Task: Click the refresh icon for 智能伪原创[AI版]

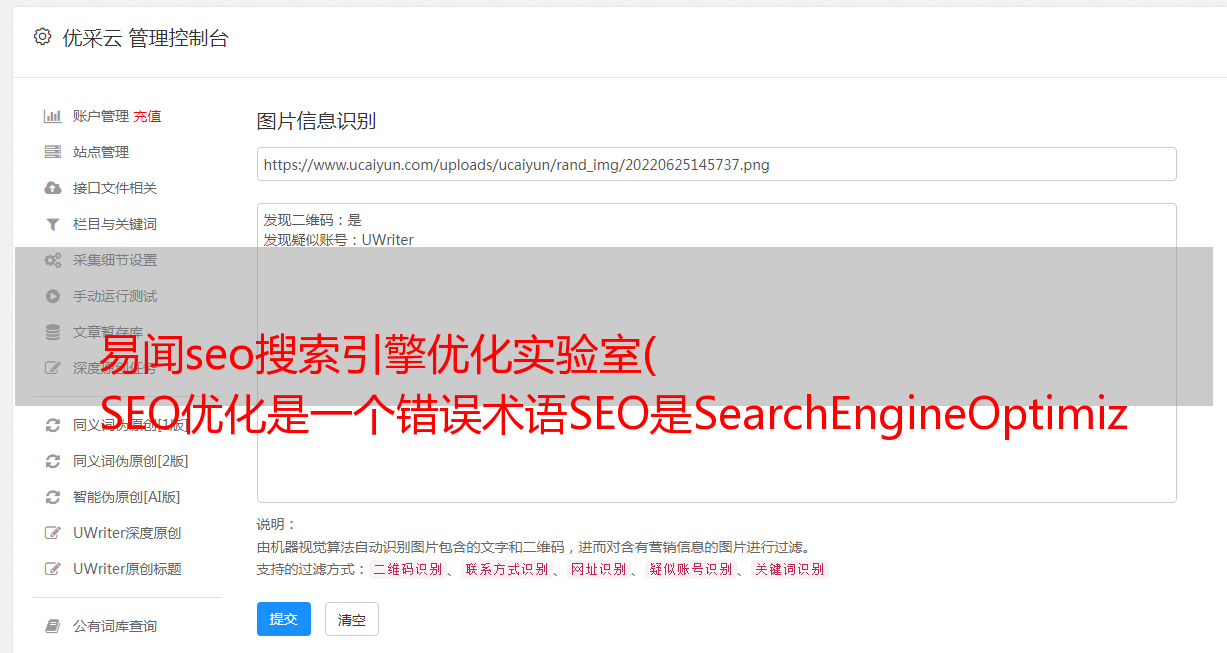Action: tap(53, 497)
